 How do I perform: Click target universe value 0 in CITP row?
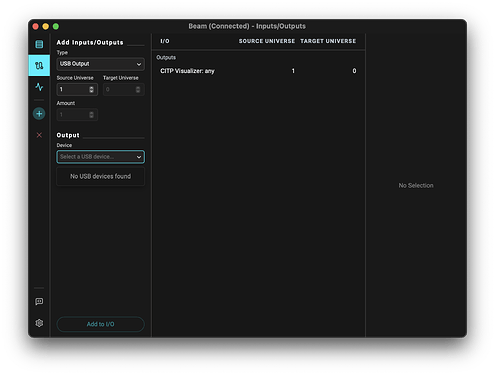354,71
